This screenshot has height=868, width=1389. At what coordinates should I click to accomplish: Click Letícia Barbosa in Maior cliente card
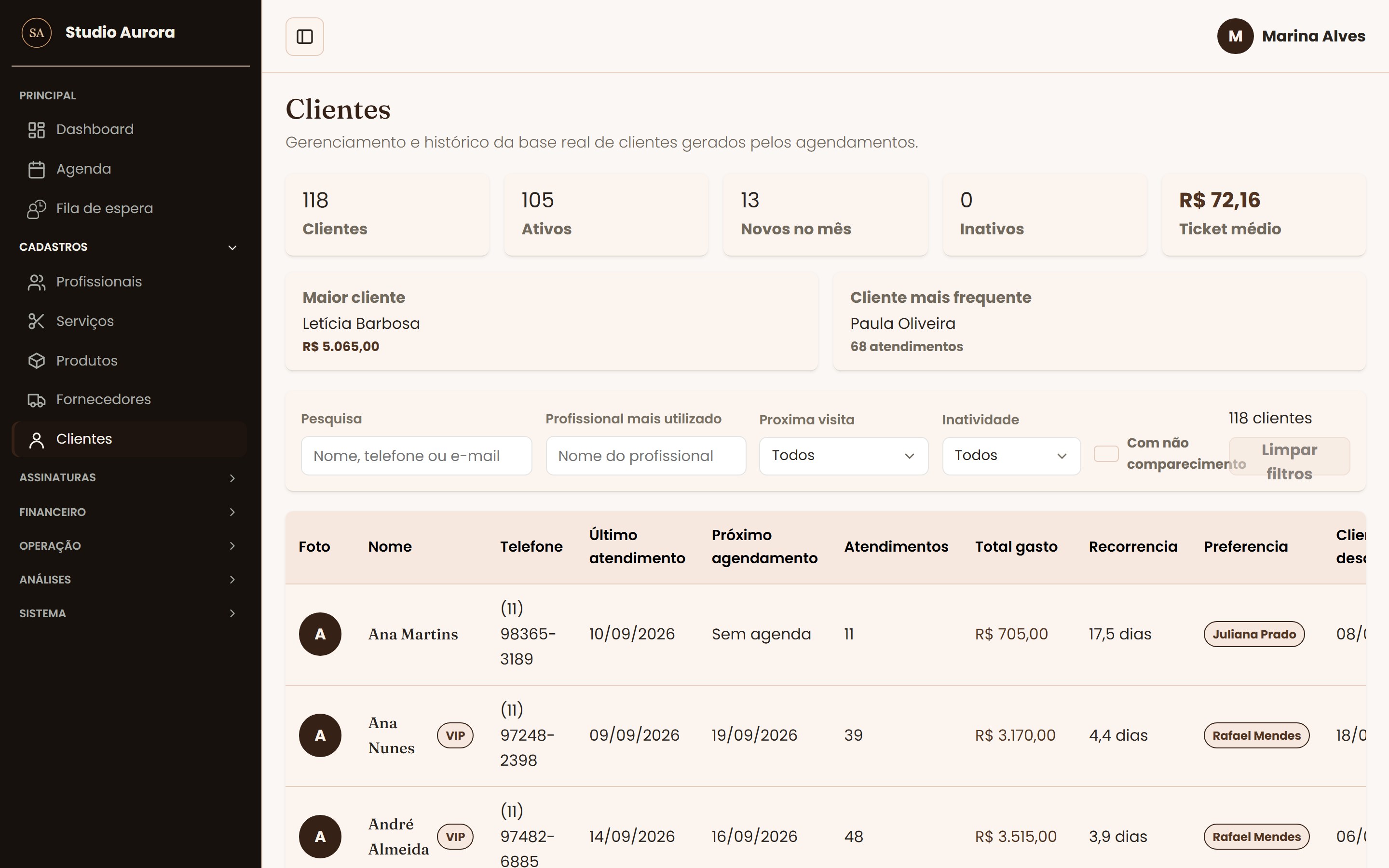(361, 324)
